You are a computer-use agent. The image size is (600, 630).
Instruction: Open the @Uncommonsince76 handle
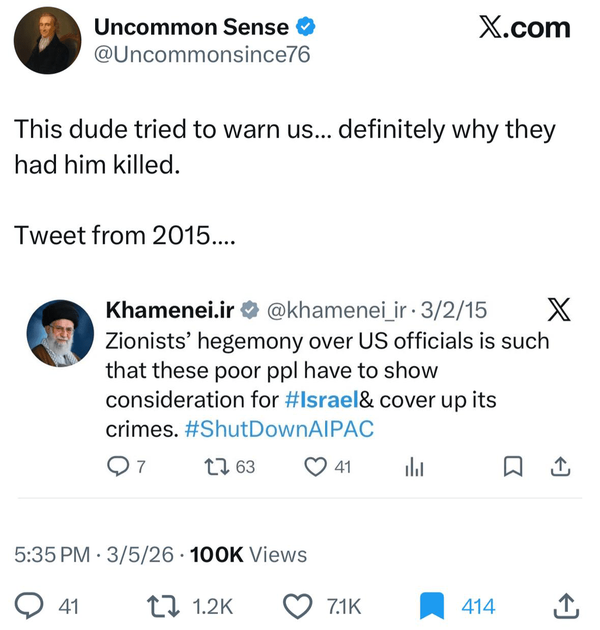coord(201,55)
